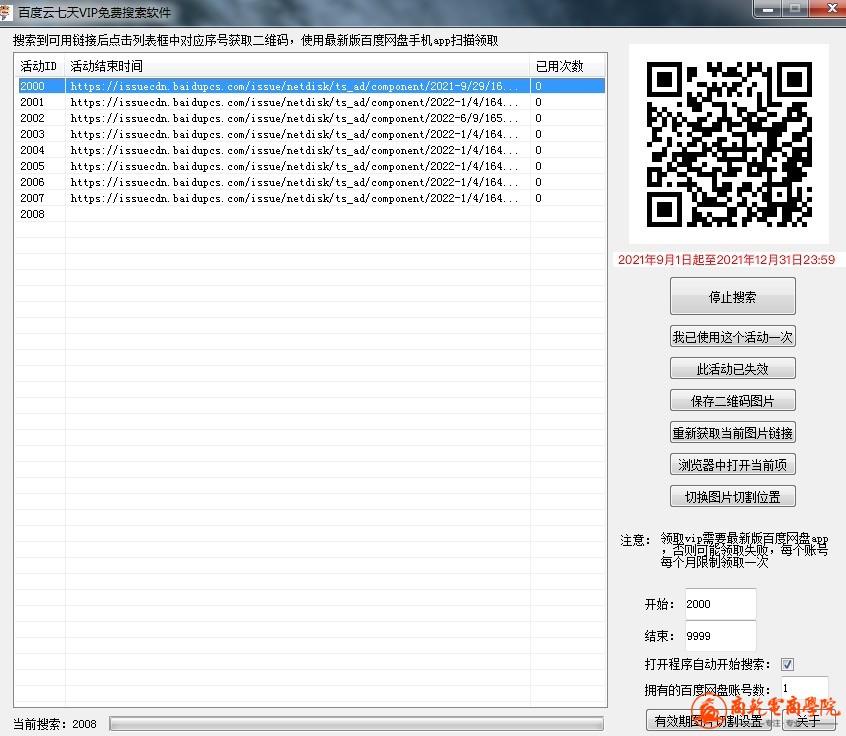Click 我已使用这个活动一次 button
Screen dimensions: 846x736
[732, 337]
